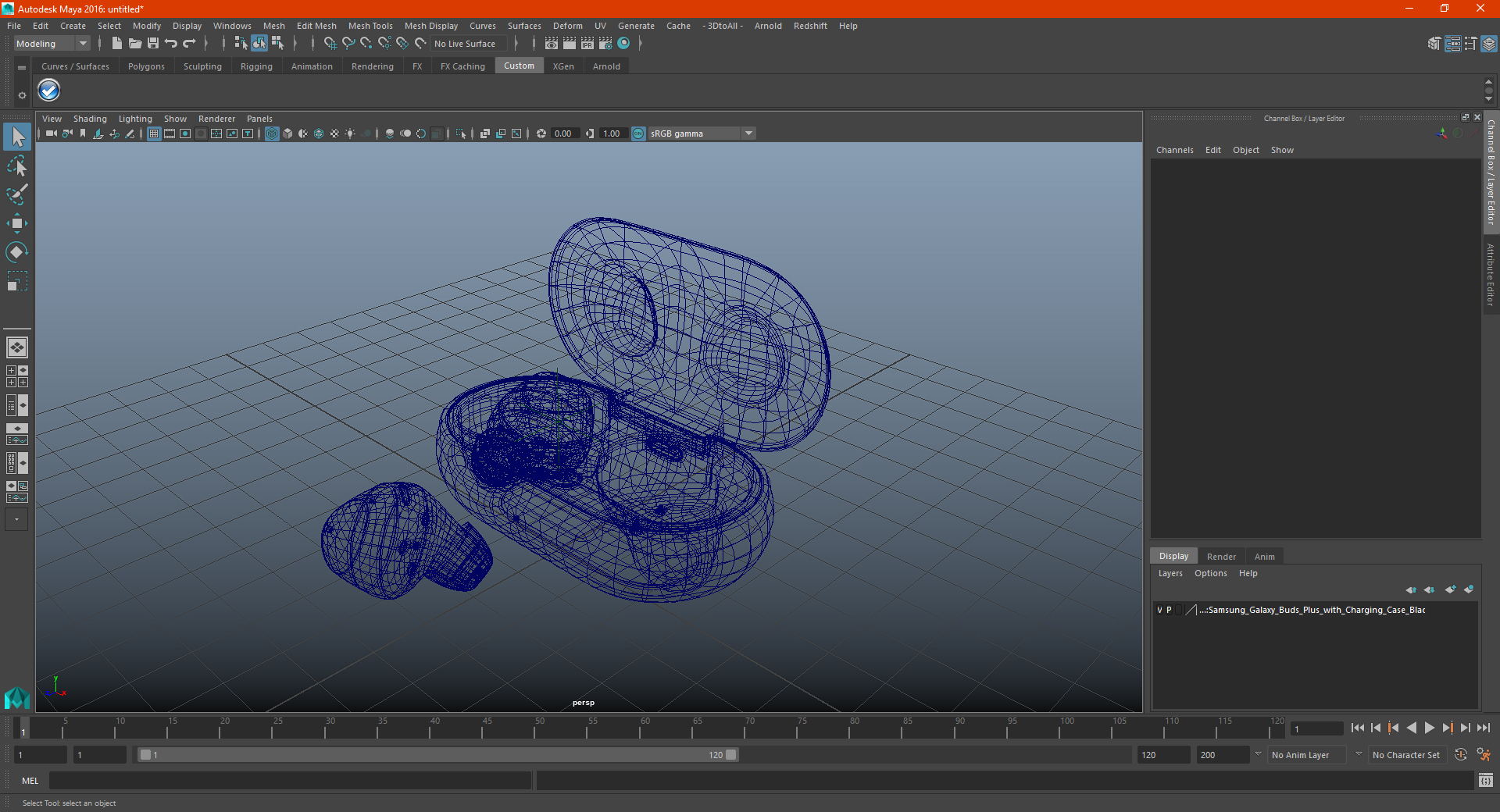Redo the last action
The height and width of the screenshot is (812, 1500).
(x=189, y=44)
